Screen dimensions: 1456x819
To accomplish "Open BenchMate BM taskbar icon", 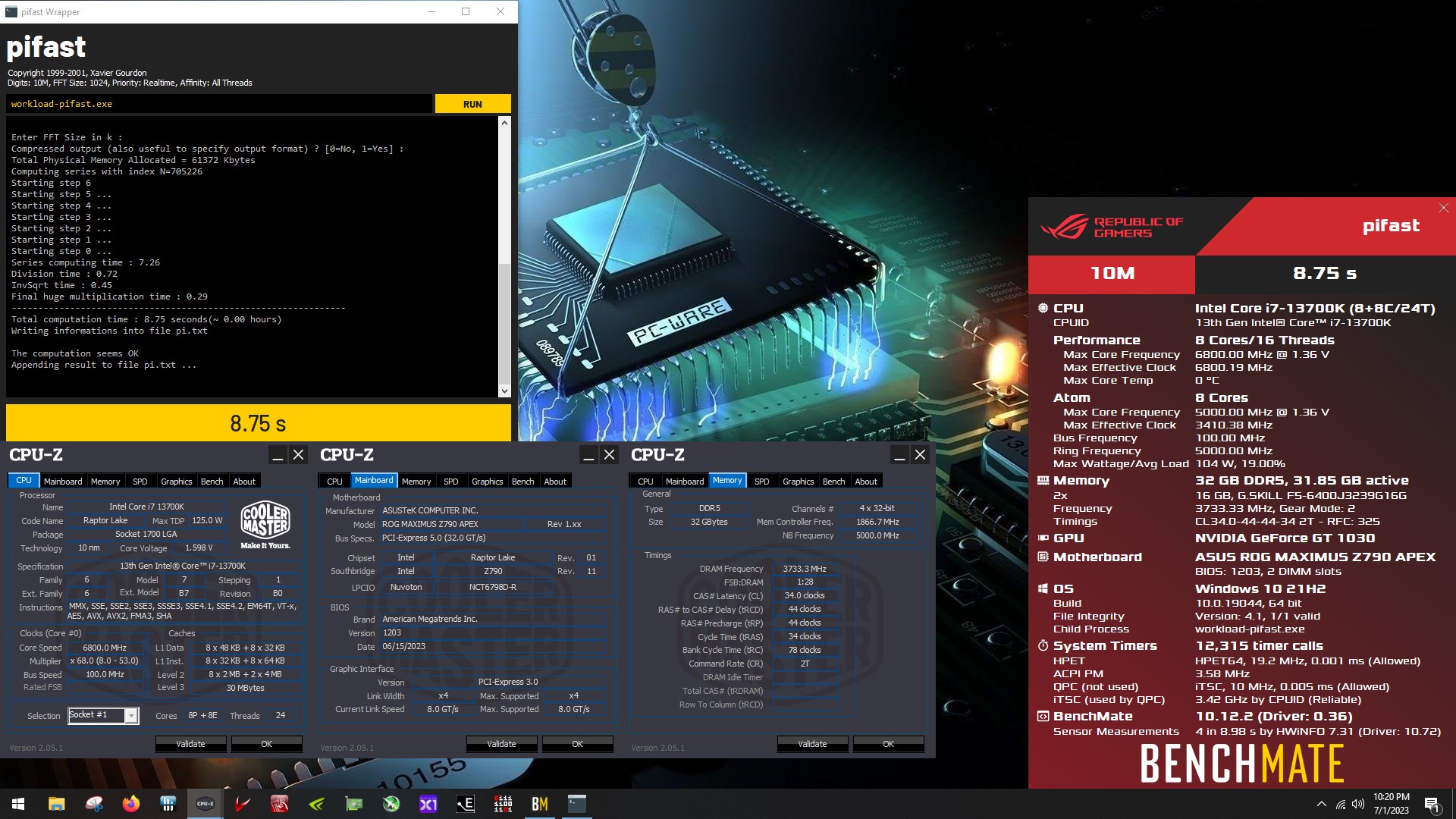I will click(540, 804).
